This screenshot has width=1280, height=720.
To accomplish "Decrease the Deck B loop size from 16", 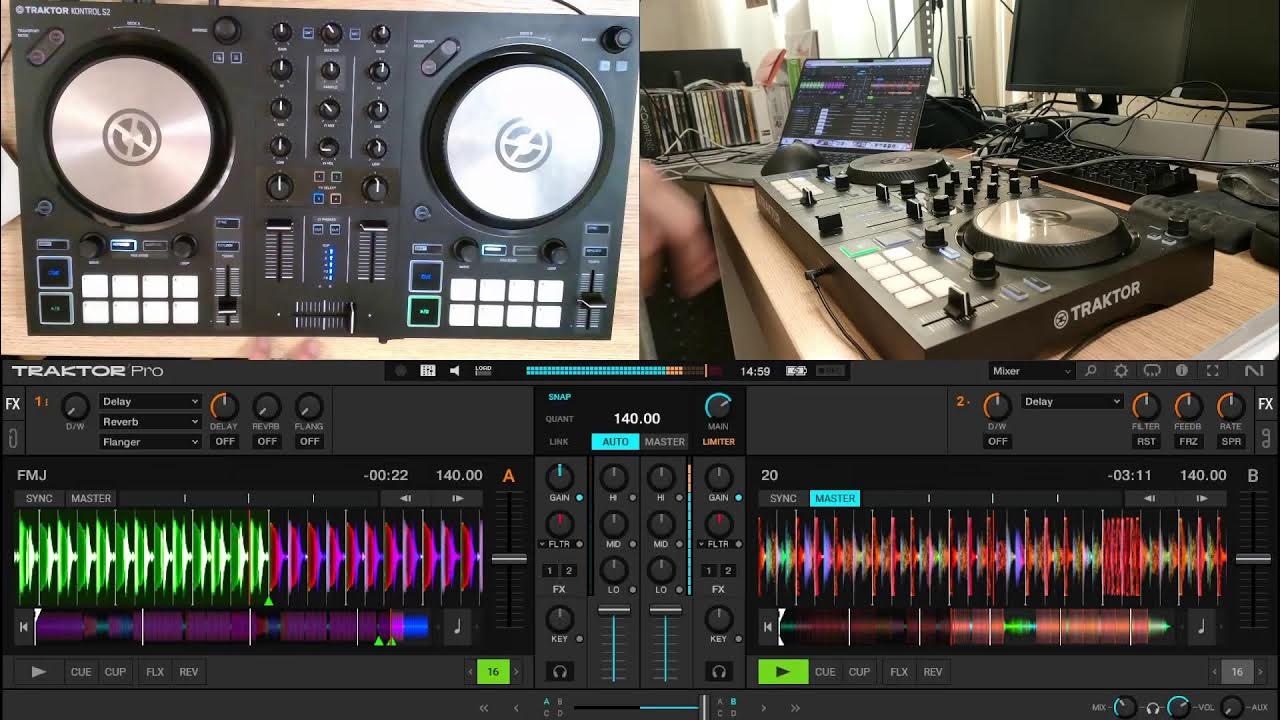I will point(1213,672).
